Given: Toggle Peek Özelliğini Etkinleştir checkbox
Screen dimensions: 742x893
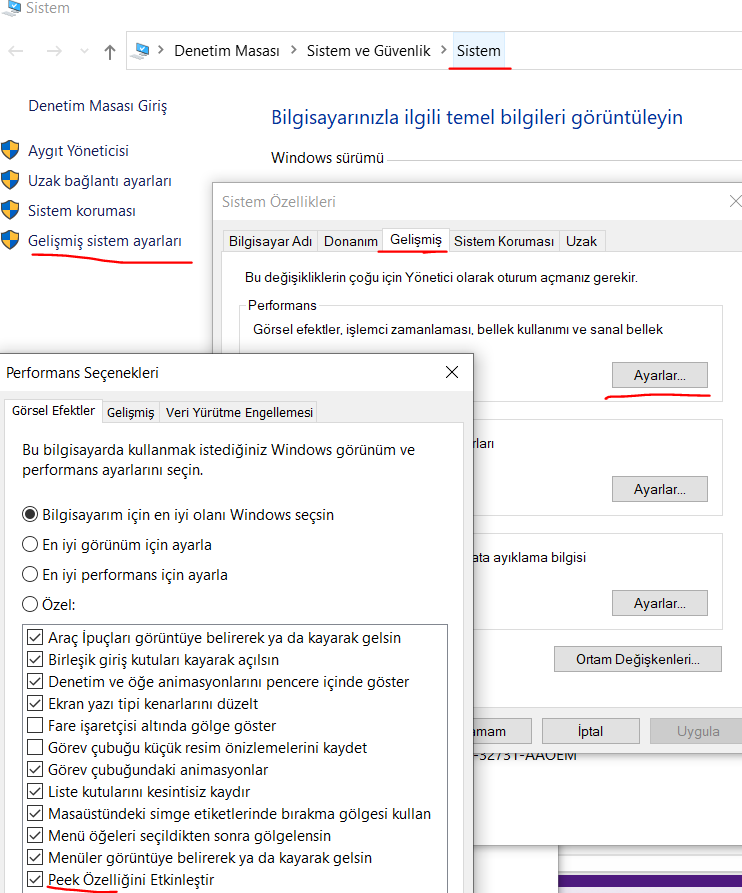Looking at the screenshot, I should [35, 879].
